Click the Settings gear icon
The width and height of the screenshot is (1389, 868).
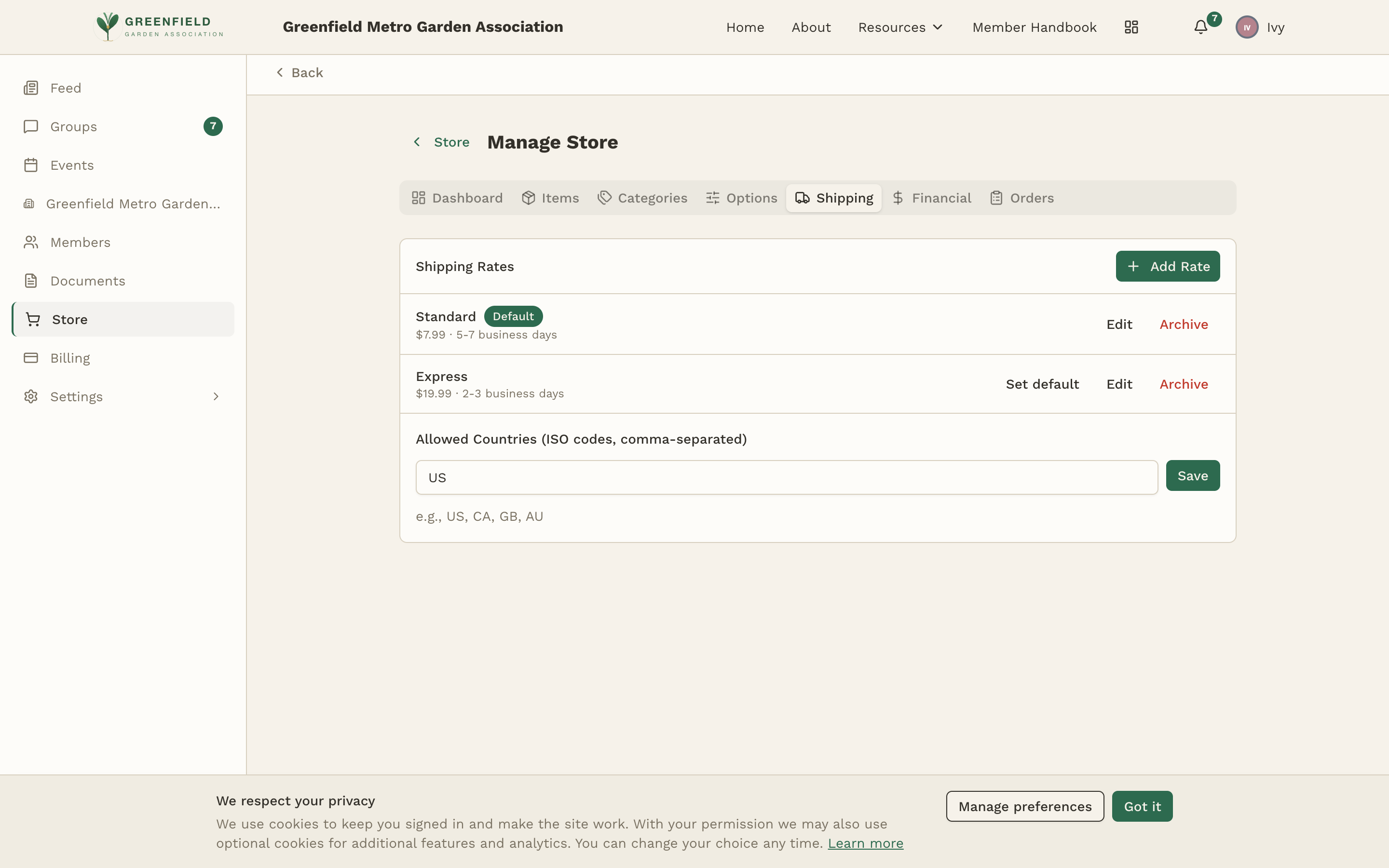(x=31, y=396)
